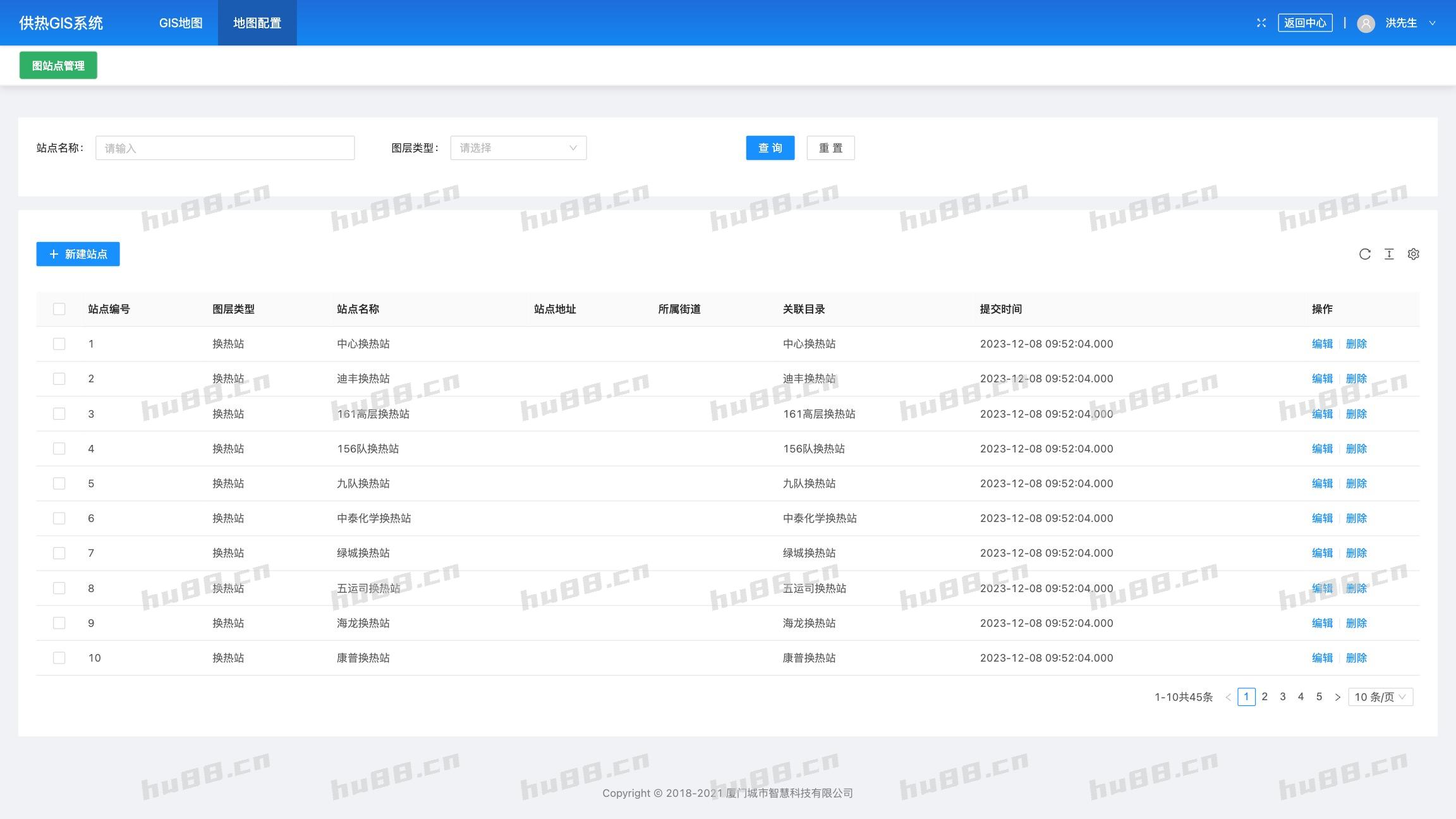Viewport: 1456px width, 819px height.
Task: Check the select-all header checkbox
Action: point(59,309)
